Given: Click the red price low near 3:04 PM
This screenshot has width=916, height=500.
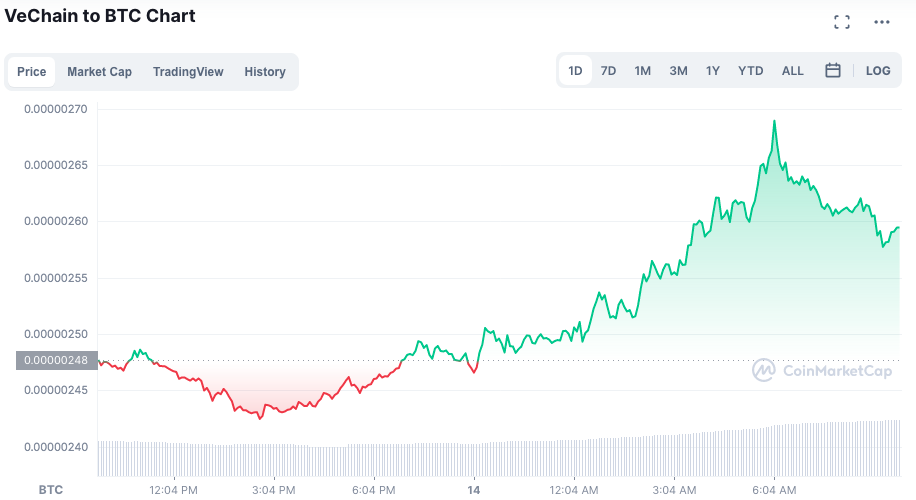Looking at the screenshot, I should pyautogui.click(x=261, y=418).
